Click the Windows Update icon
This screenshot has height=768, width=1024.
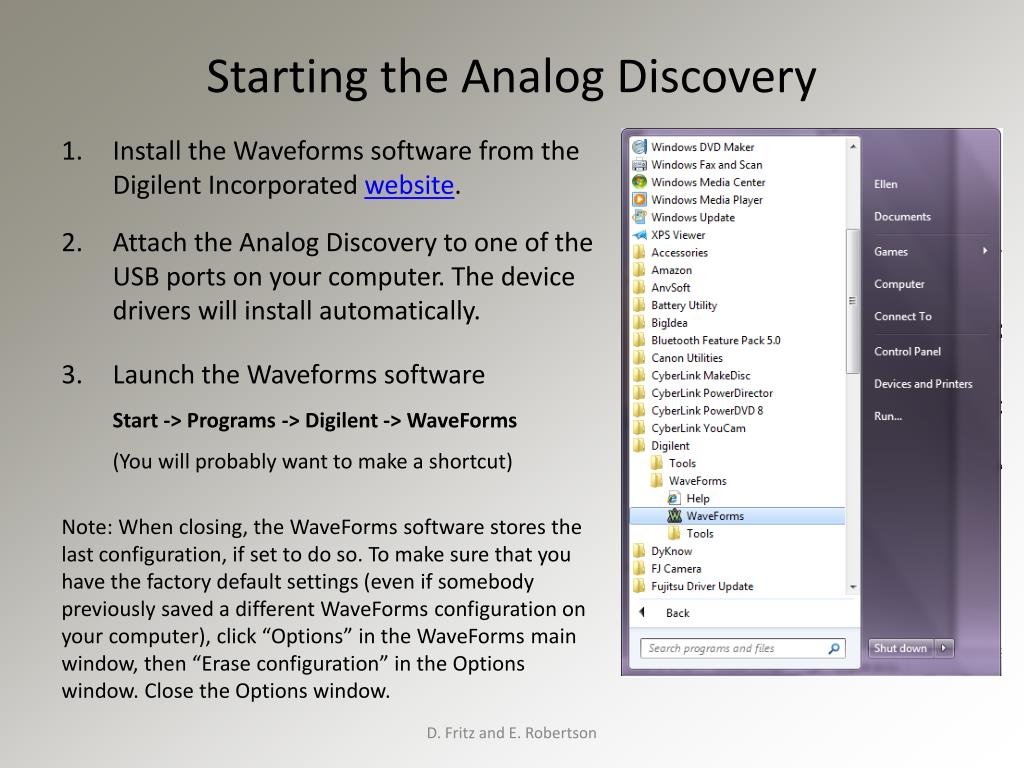point(639,217)
